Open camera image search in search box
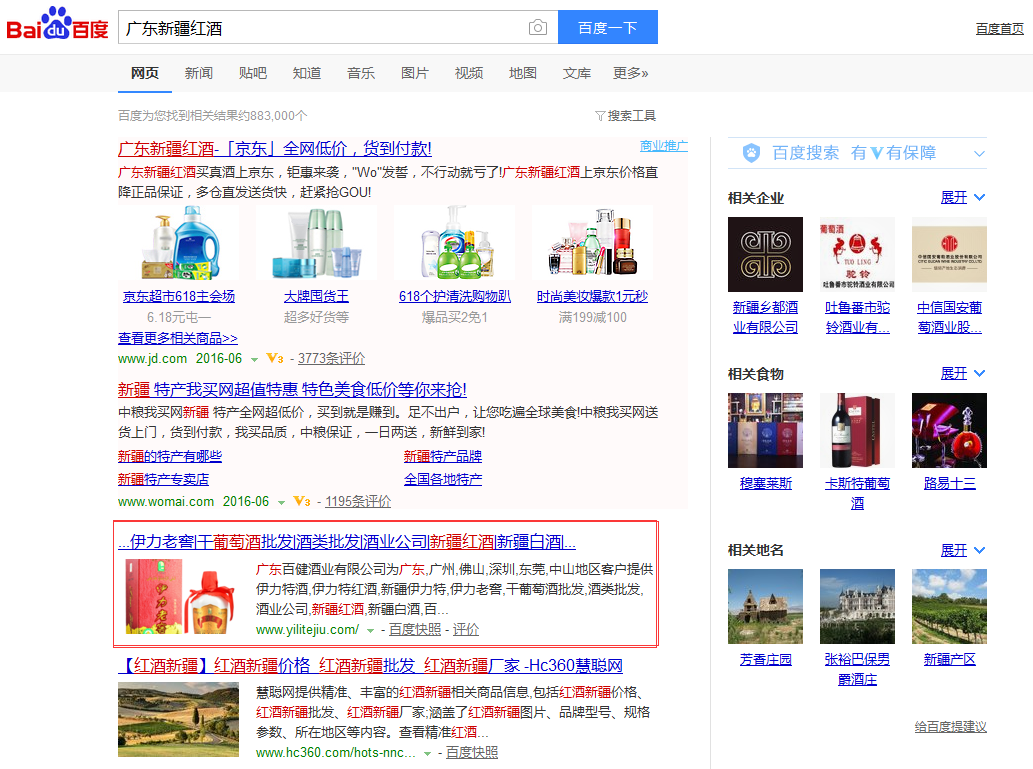 538,28
